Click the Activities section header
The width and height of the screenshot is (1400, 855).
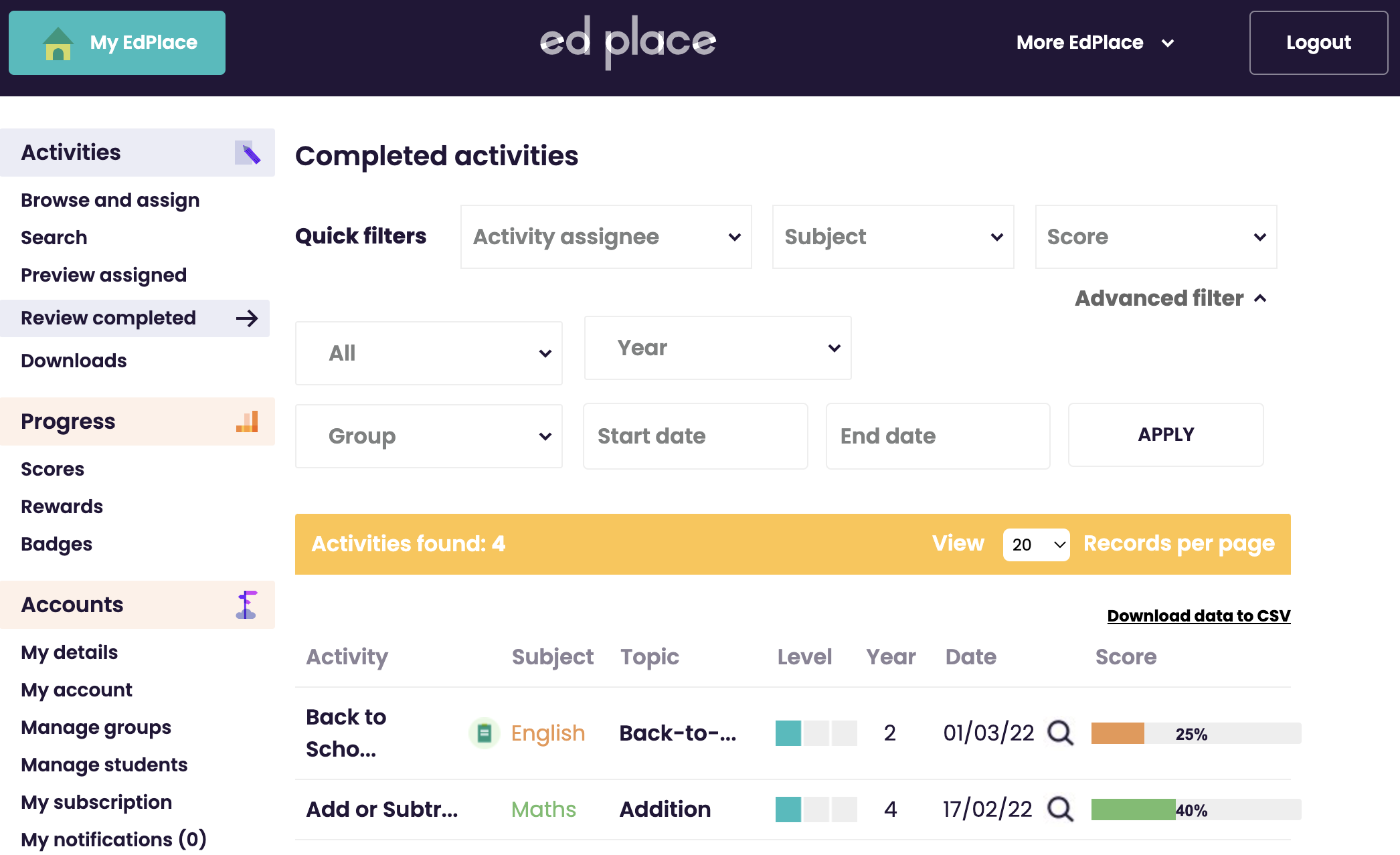point(137,153)
